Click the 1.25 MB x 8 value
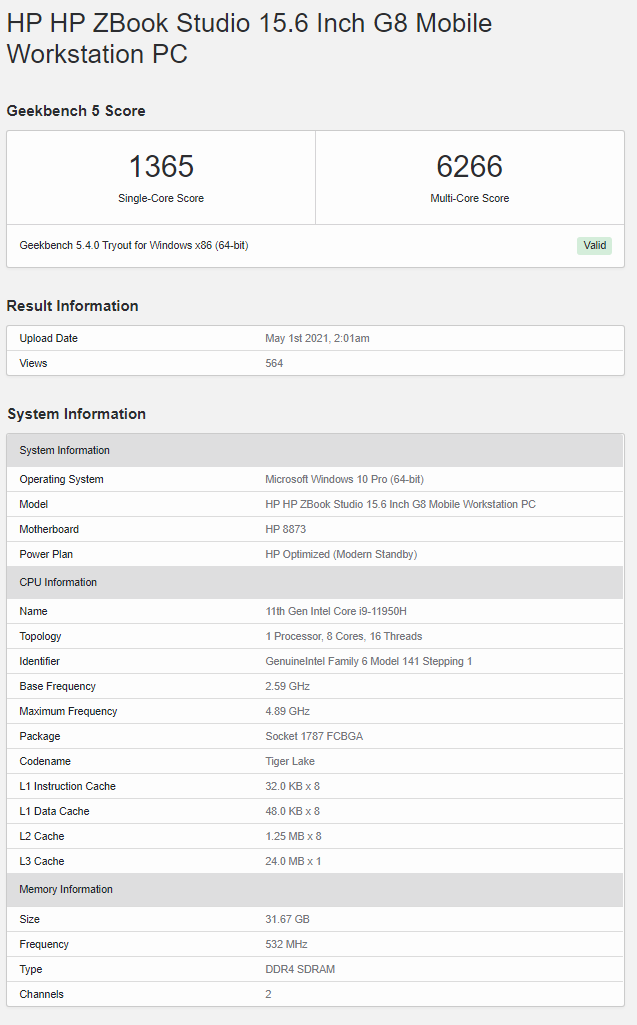This screenshot has height=1025, width=637. [293, 836]
